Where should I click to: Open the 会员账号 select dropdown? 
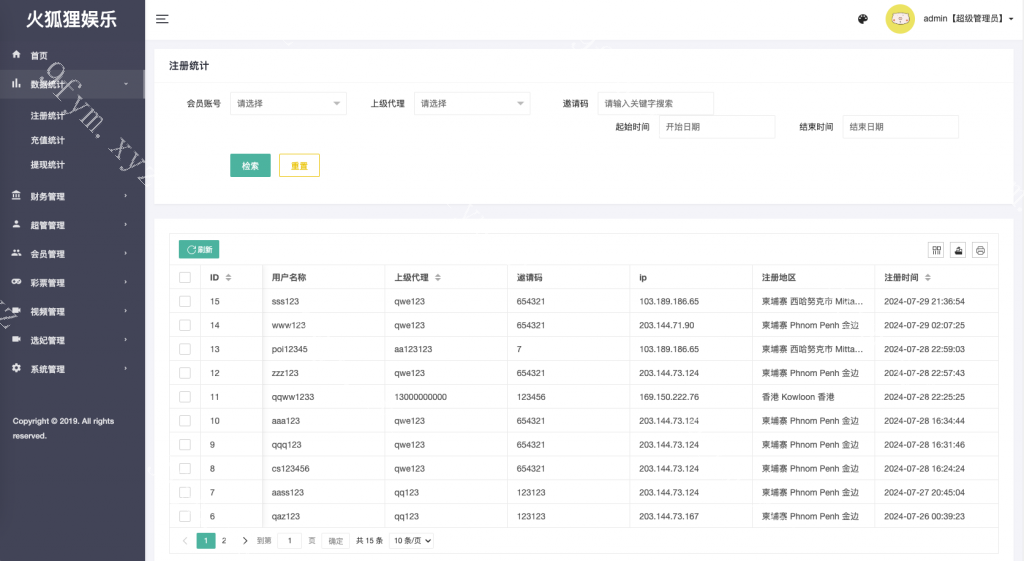(x=288, y=103)
